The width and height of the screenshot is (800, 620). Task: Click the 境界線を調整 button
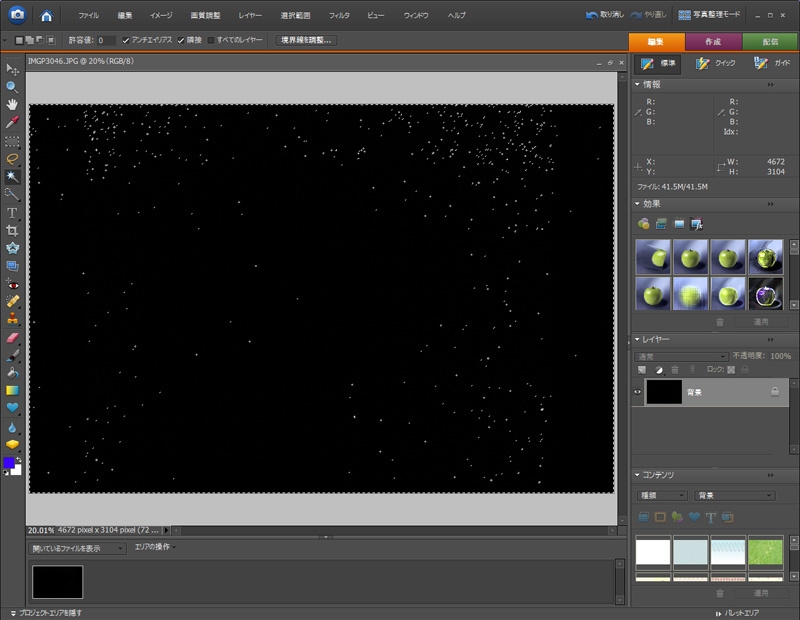(305, 40)
